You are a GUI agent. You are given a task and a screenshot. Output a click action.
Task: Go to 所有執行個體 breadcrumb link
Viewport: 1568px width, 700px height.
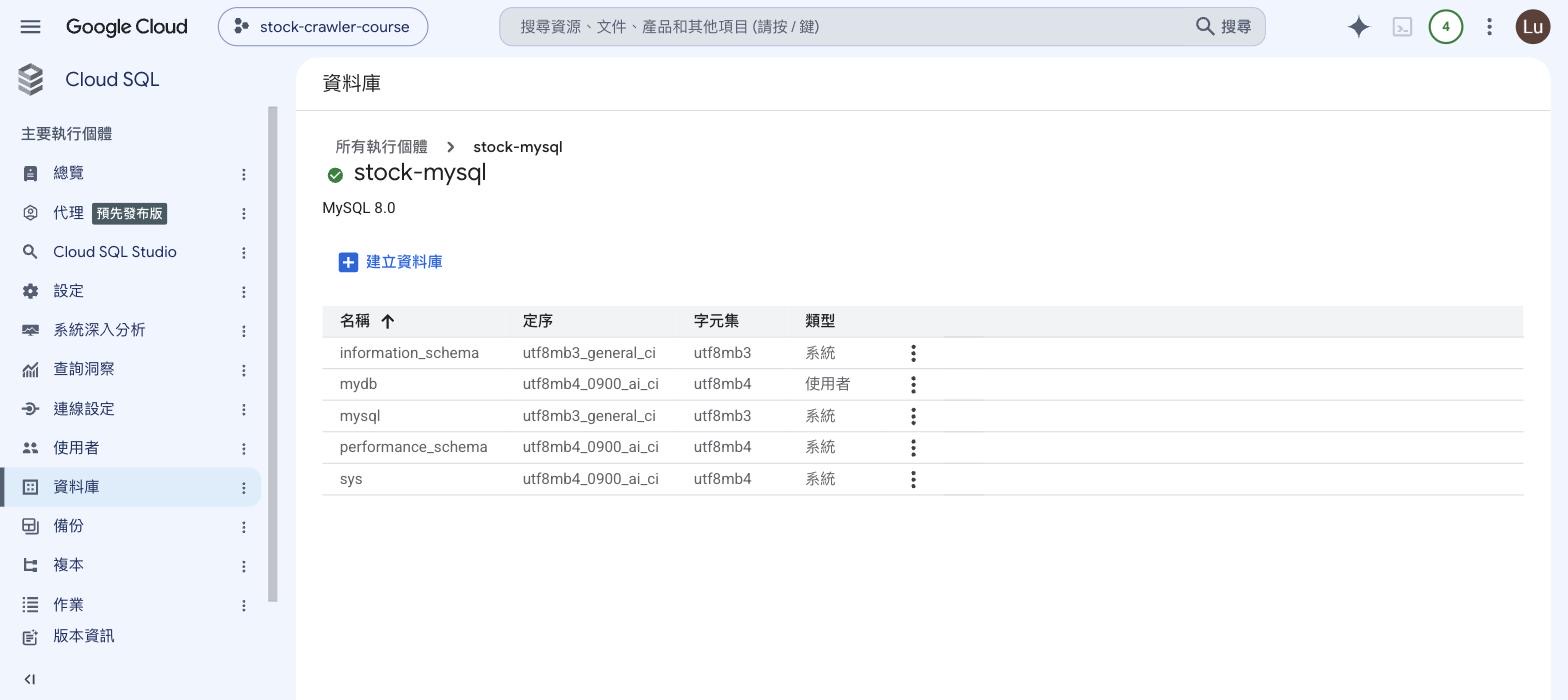pos(381,147)
